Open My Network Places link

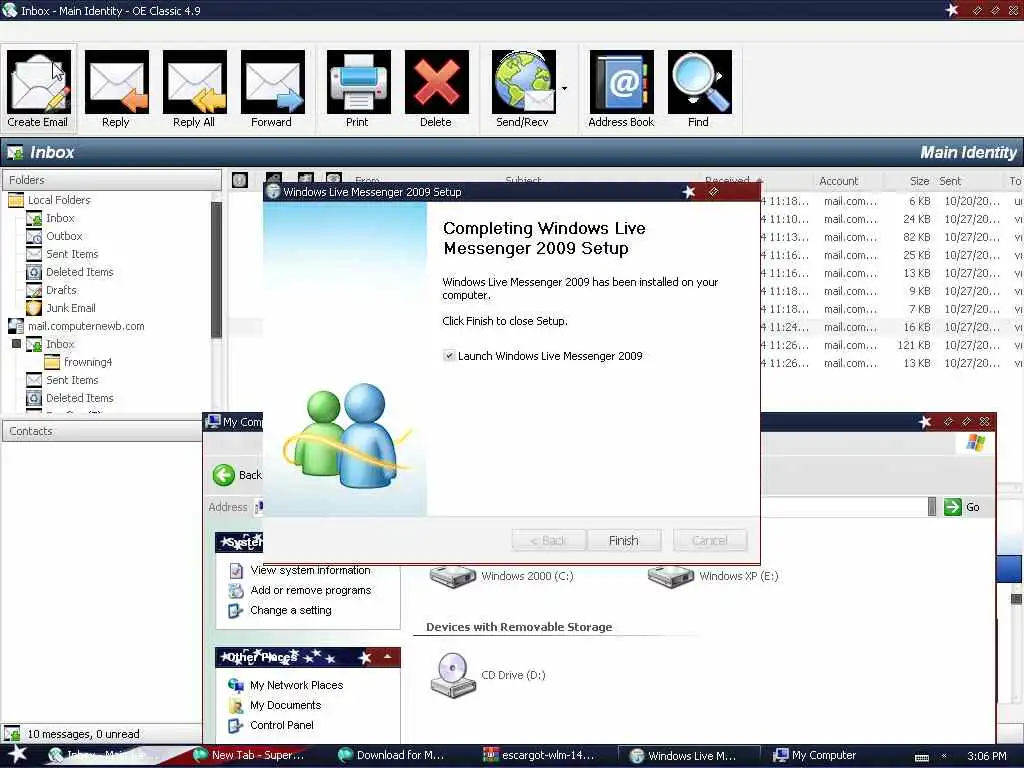coord(296,685)
